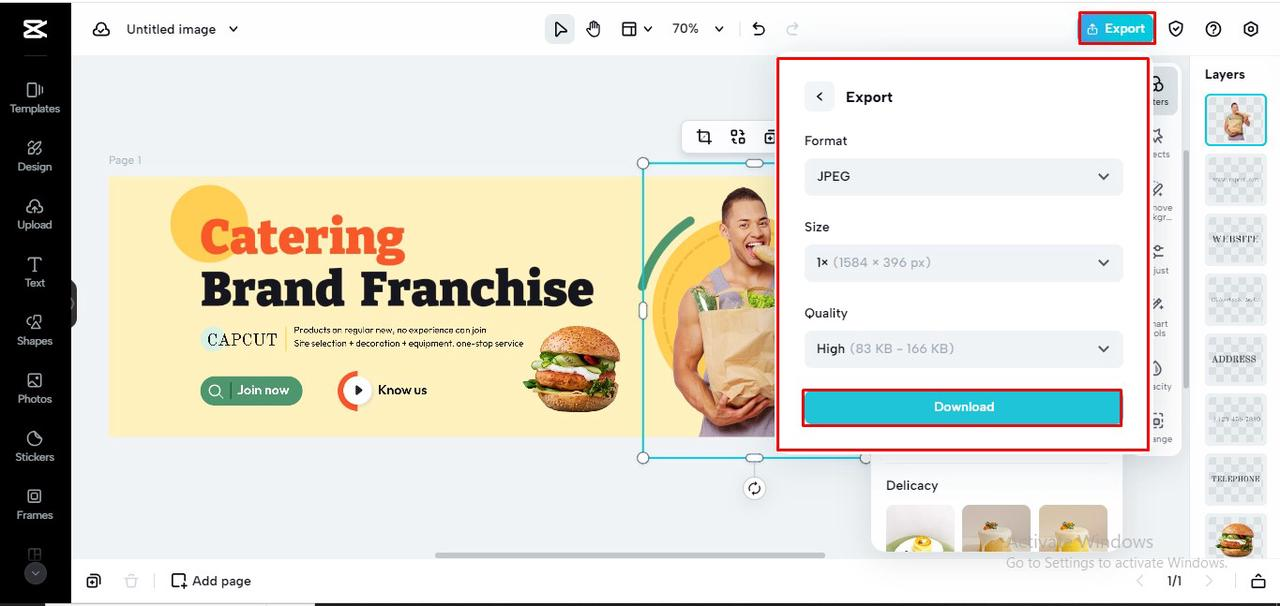Click Add page button
1280x606 pixels.
(211, 581)
